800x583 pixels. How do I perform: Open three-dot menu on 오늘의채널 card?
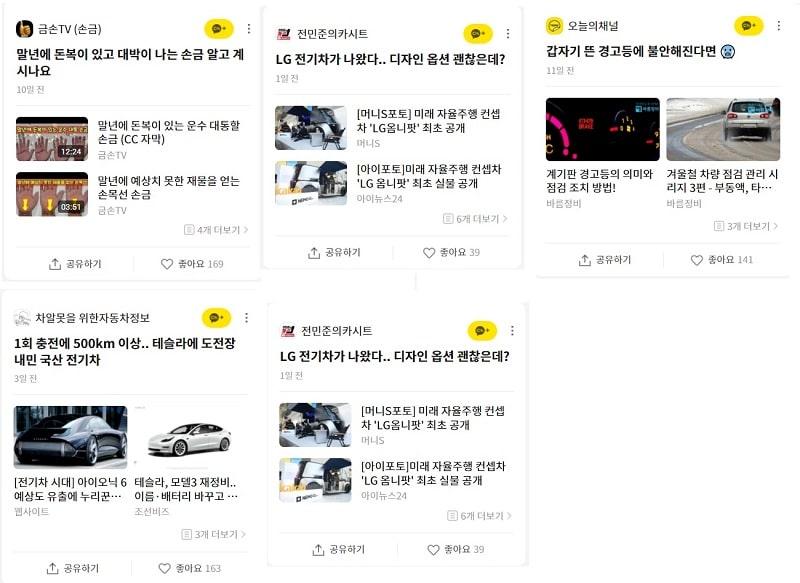[x=778, y=26]
